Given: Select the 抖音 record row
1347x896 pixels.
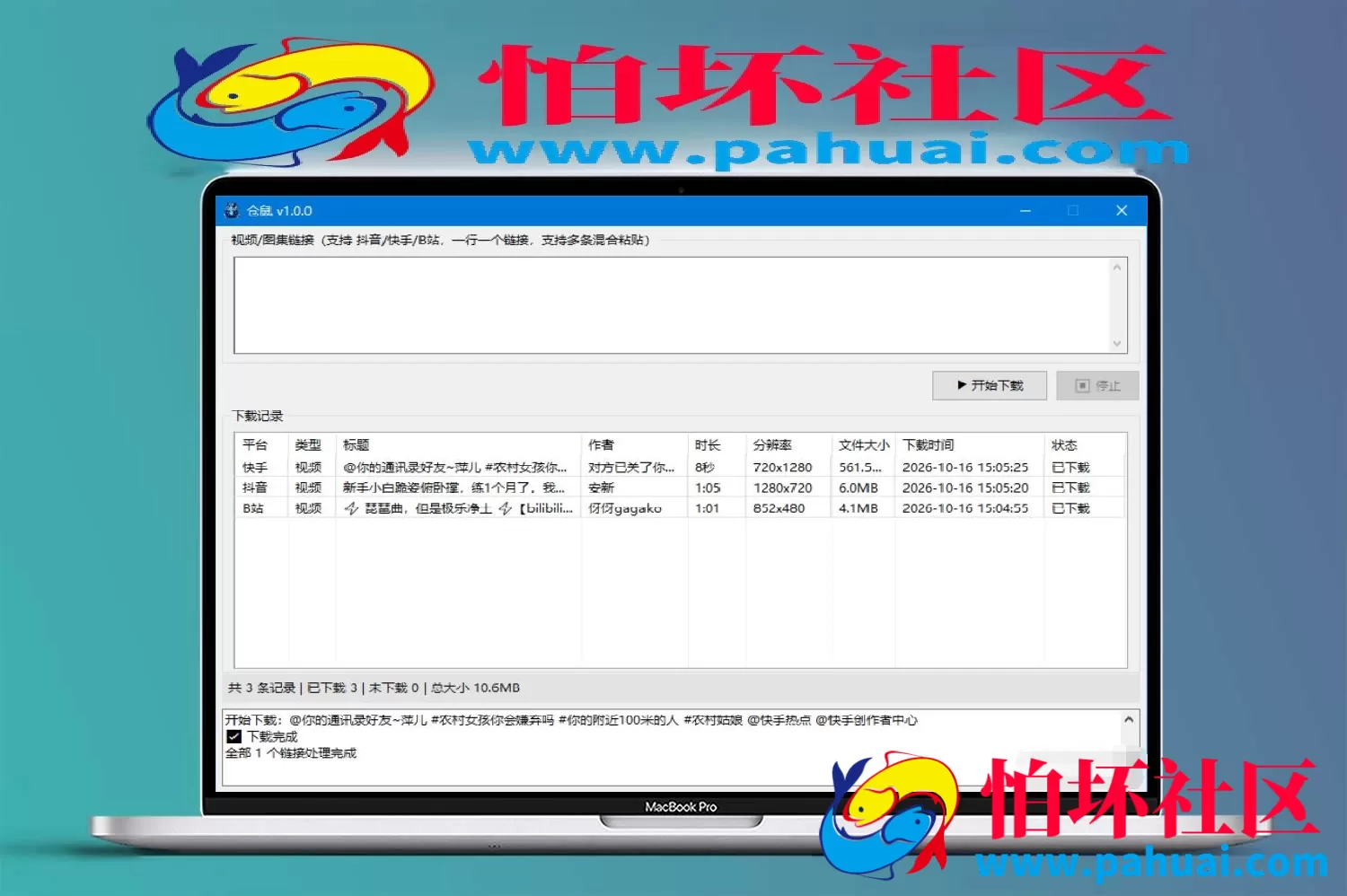Looking at the screenshot, I should [681, 488].
